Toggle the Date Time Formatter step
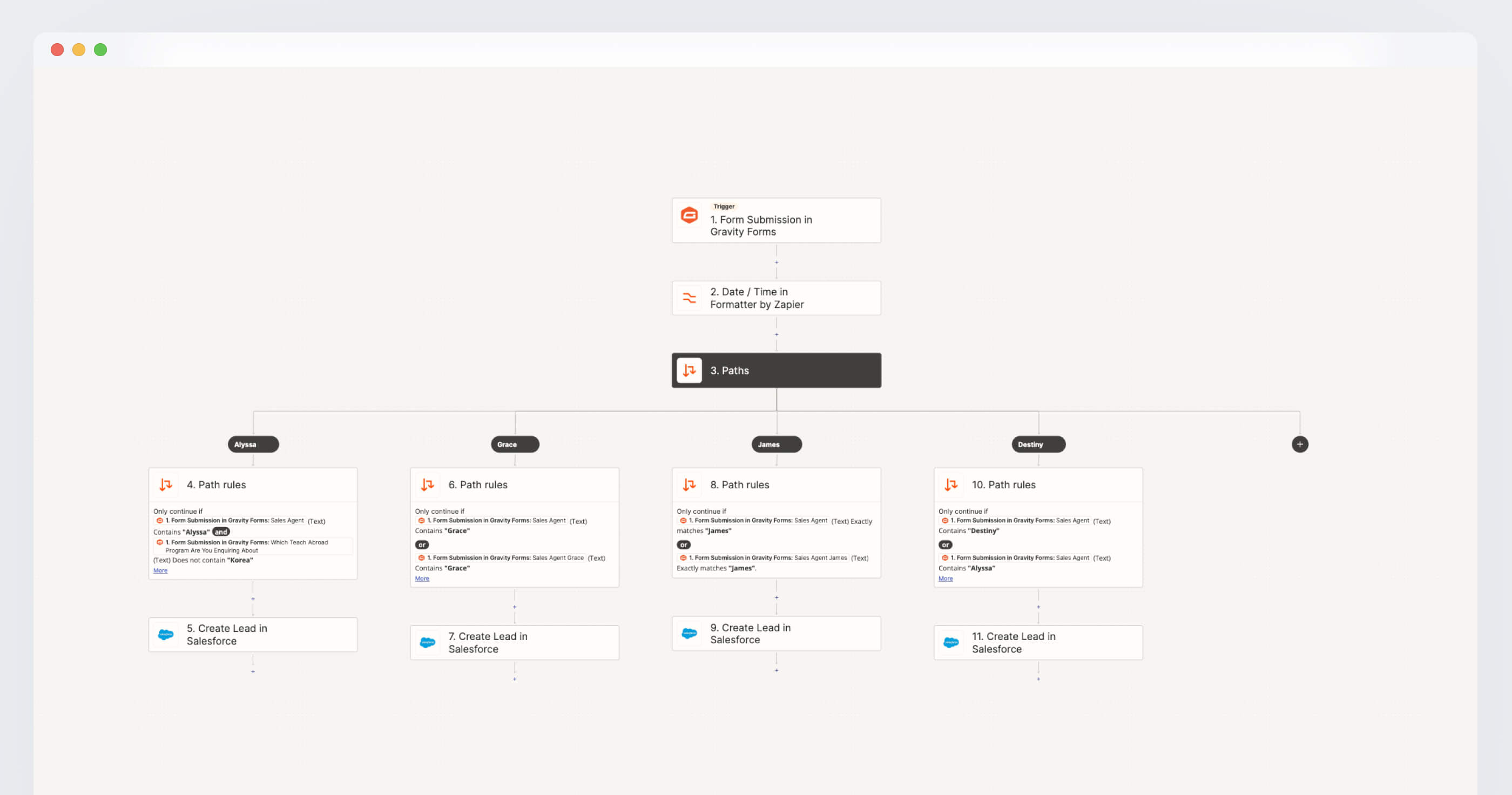This screenshot has width=1512, height=795. (775, 297)
